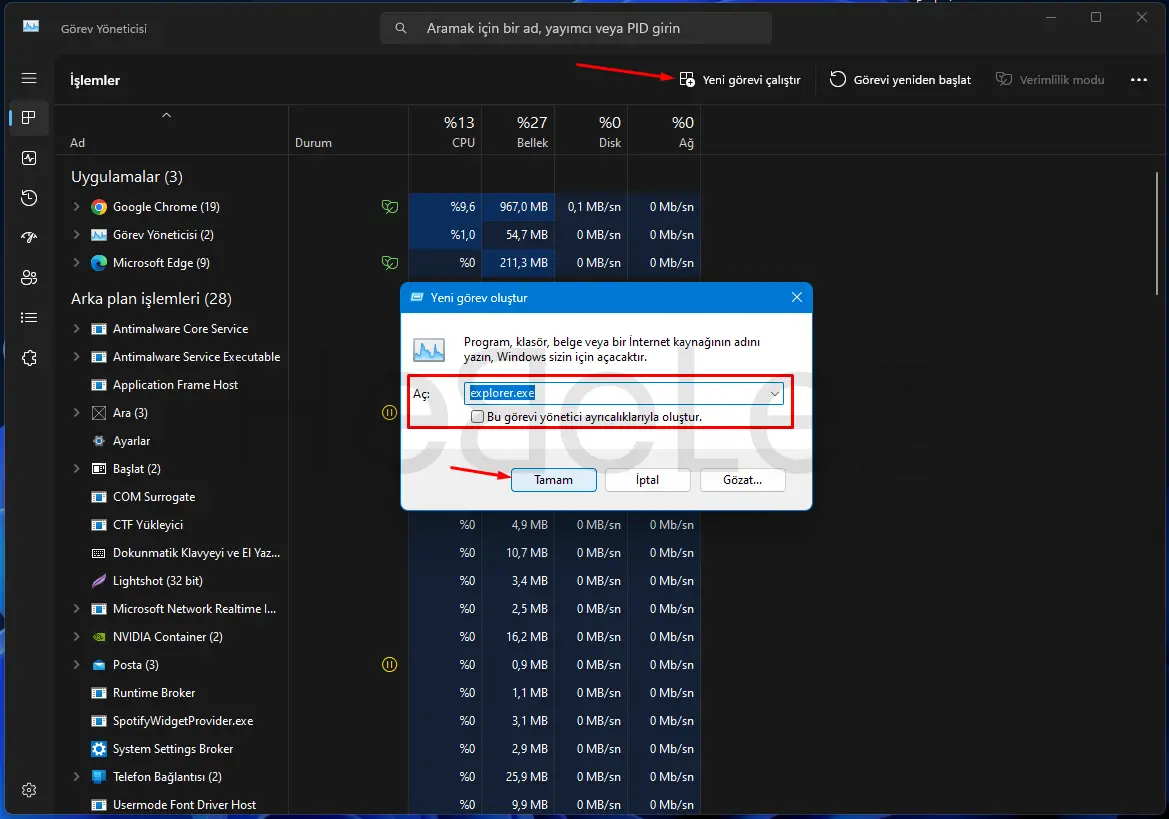Open the Services page in sidebar

point(29,358)
